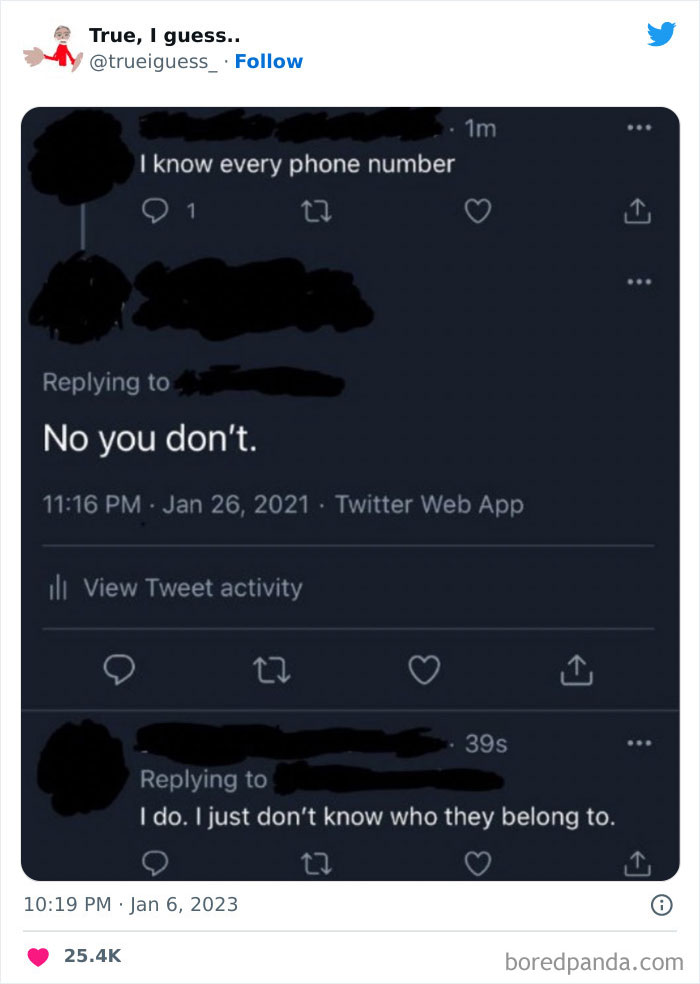Click the Twitter bird logo icon
700x984 pixels.
[661, 34]
